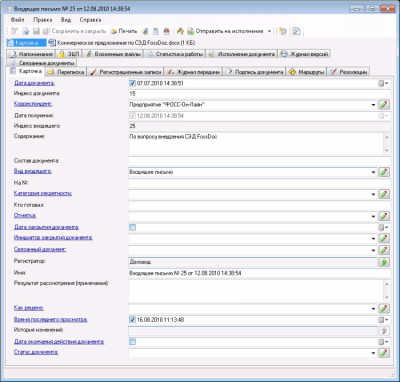Click the Печать print button
Screen dimensions: 400x382
pos(124,31)
